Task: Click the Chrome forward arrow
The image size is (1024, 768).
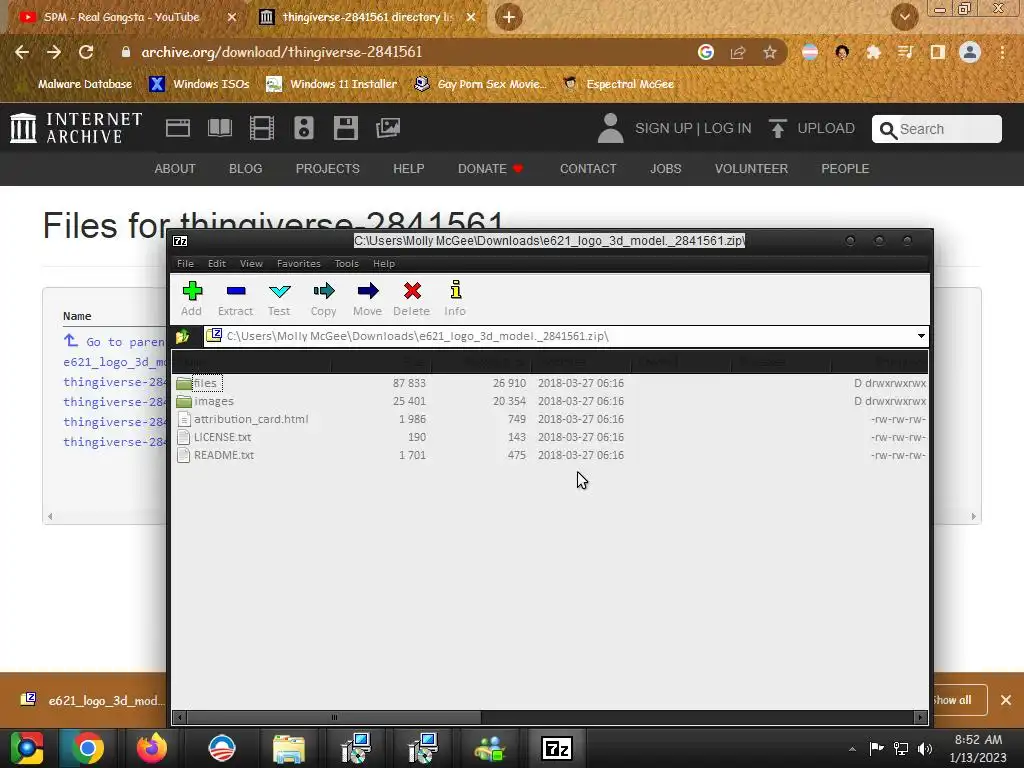Action: tap(54, 52)
